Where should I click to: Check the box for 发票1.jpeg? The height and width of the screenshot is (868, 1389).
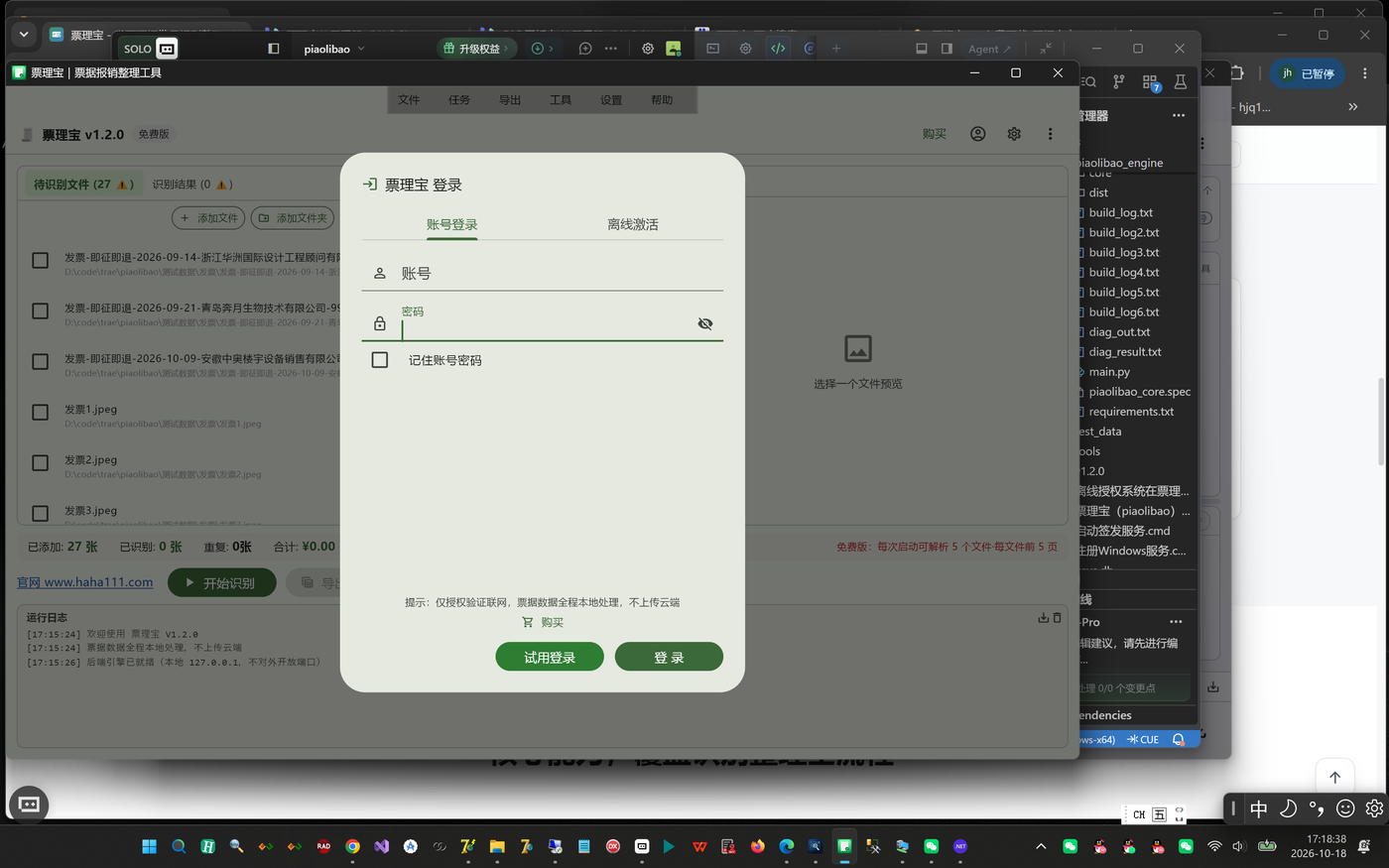41,412
